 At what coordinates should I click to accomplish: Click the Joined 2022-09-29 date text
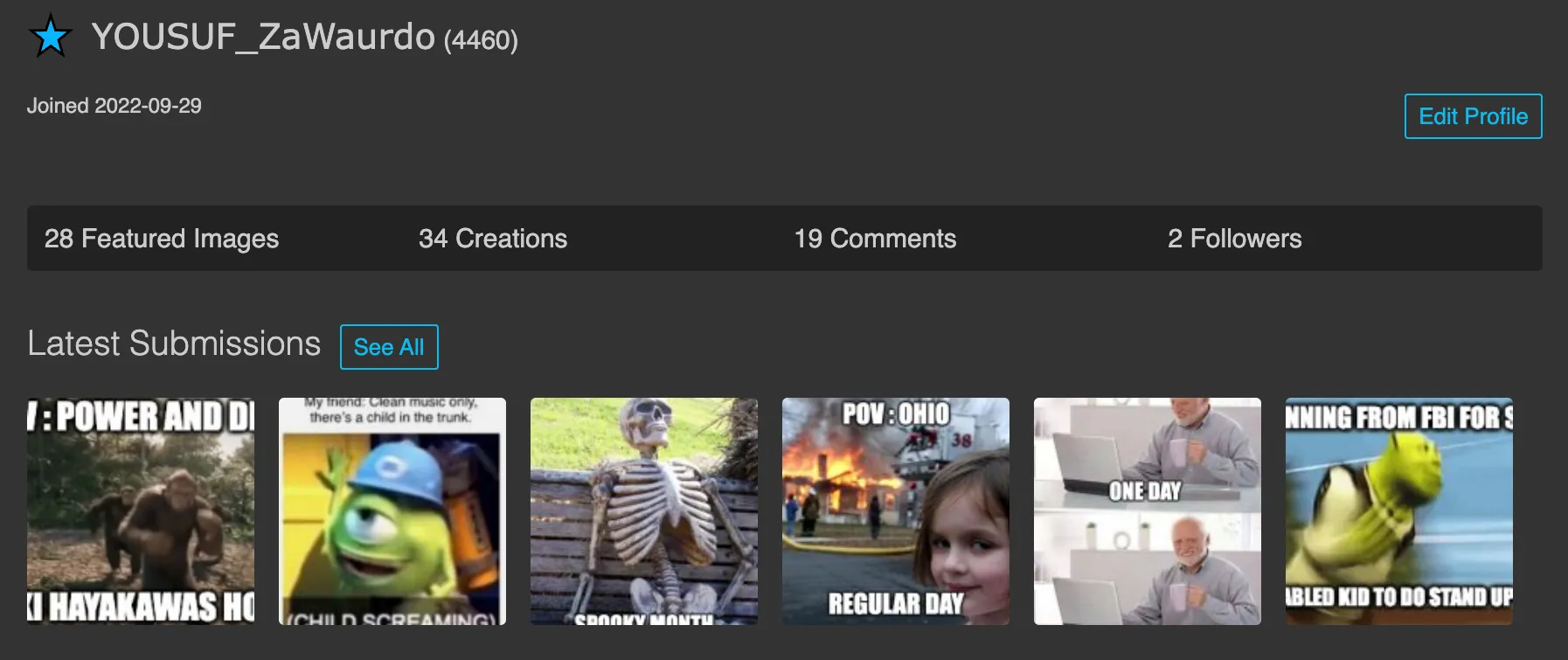tap(114, 106)
